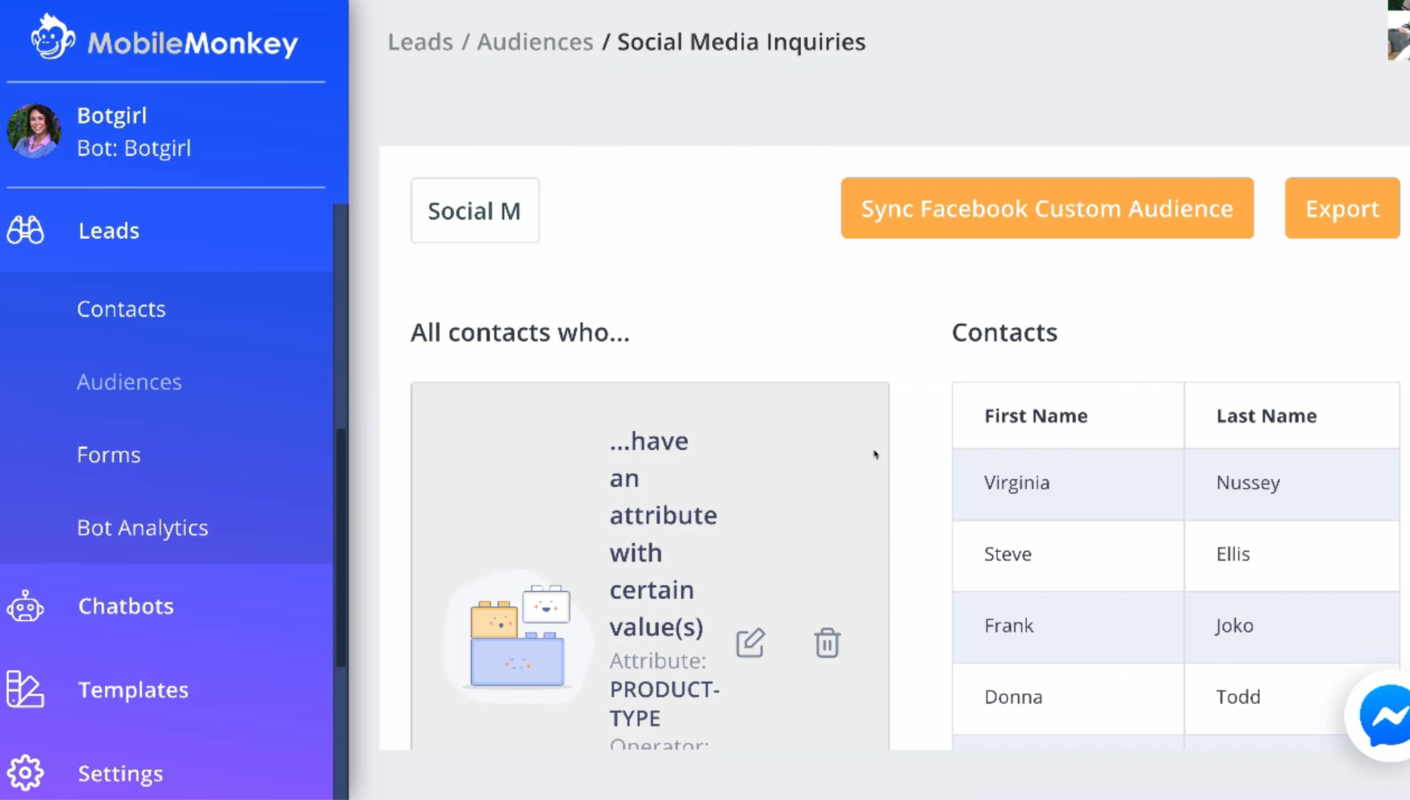
Task: Select the Virginia table cell
Action: point(1068,484)
